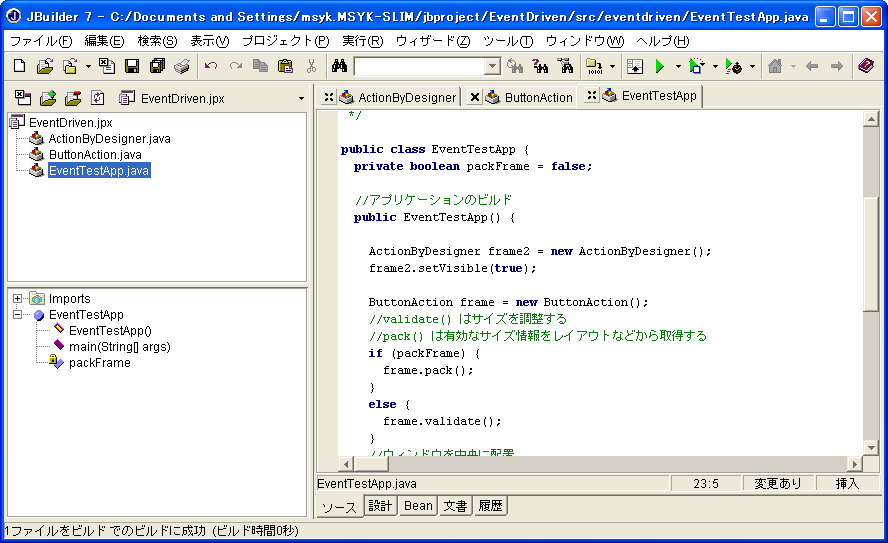Open the 履歴 history tab
The height and width of the screenshot is (543, 888).
click(x=490, y=506)
